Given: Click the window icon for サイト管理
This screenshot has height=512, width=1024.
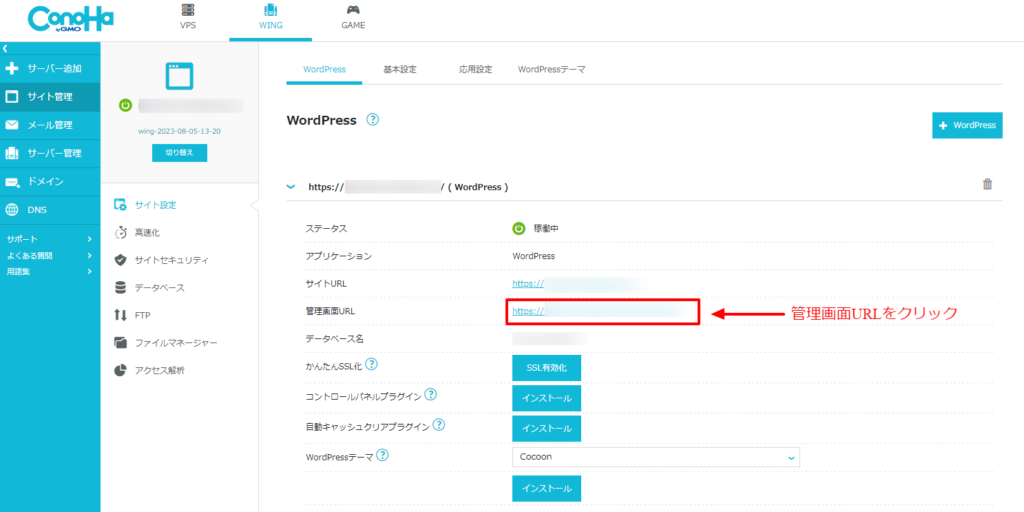Looking at the screenshot, I should point(12,97).
